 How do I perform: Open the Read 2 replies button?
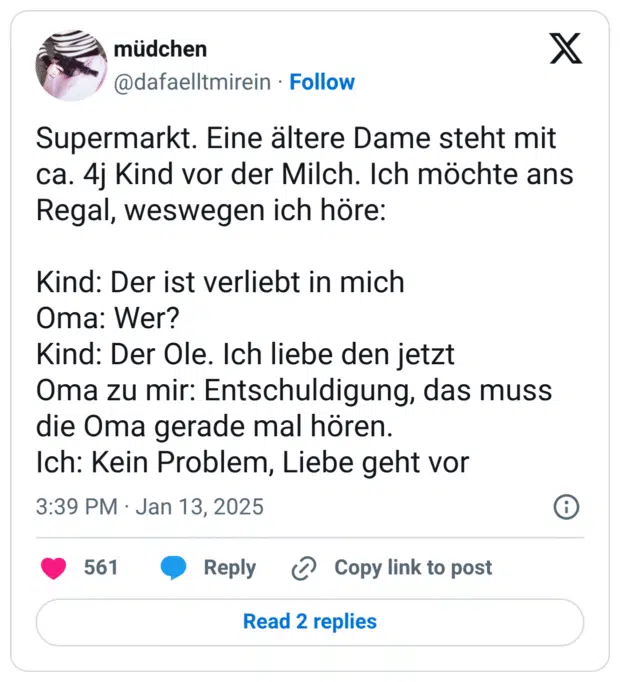(x=310, y=622)
